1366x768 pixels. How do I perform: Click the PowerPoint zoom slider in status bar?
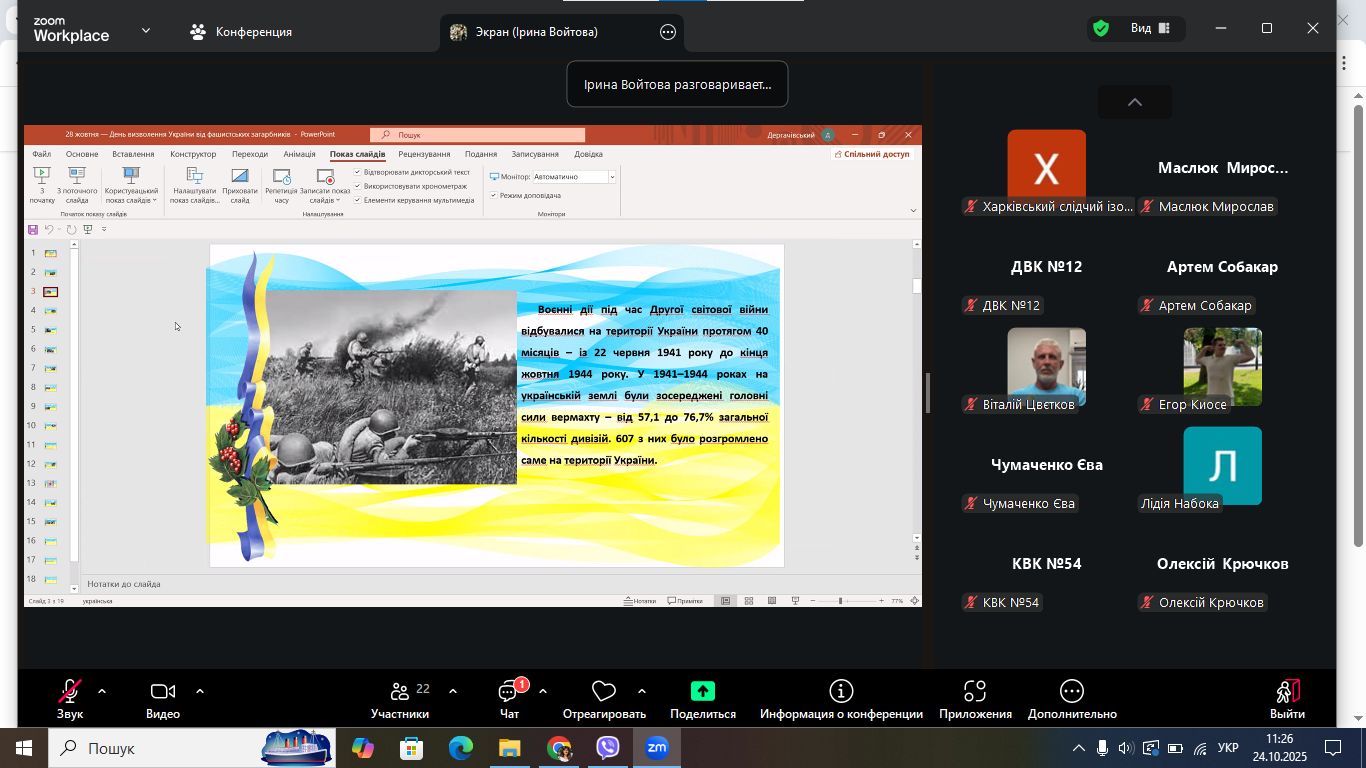[841, 601]
